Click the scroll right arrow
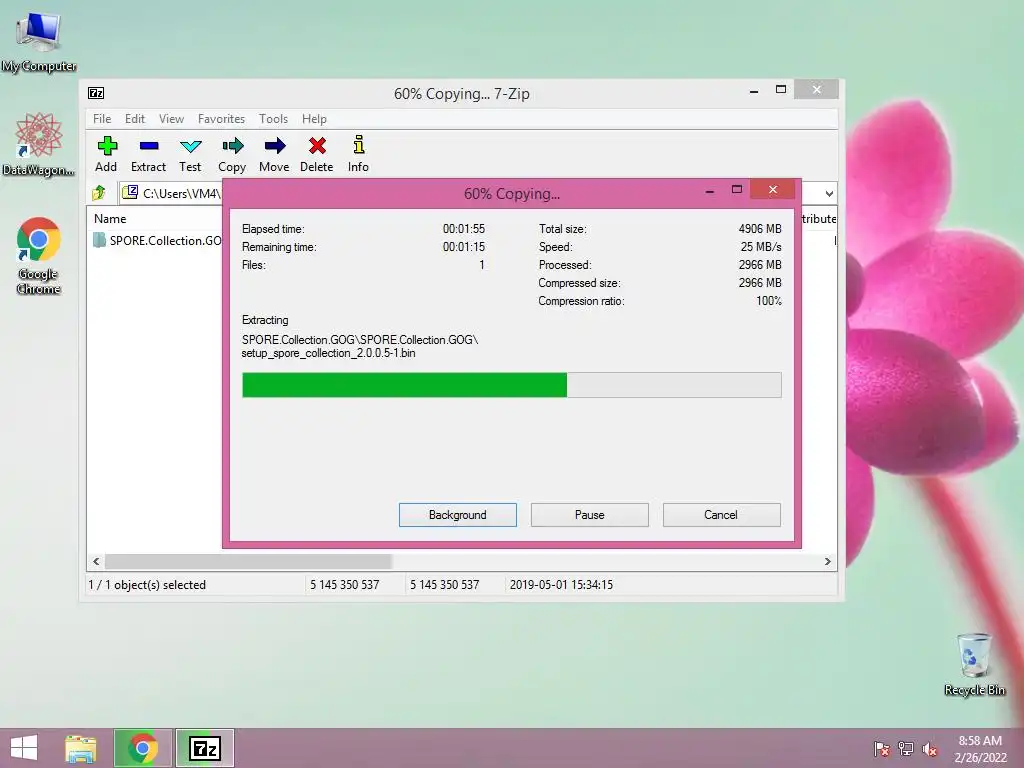Screen dimensions: 1024x768 pos(827,561)
